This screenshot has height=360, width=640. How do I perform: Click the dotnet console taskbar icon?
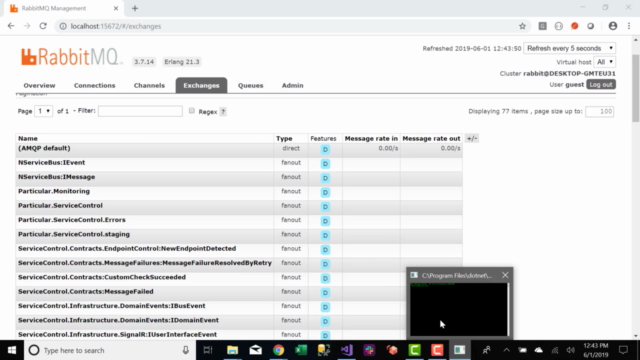click(460, 350)
